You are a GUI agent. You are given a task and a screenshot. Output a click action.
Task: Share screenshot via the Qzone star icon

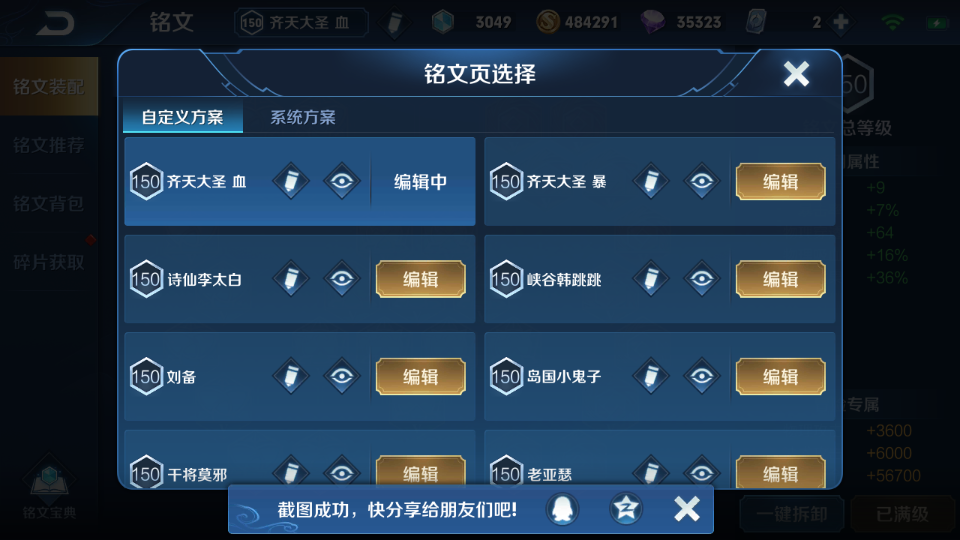tap(626, 509)
